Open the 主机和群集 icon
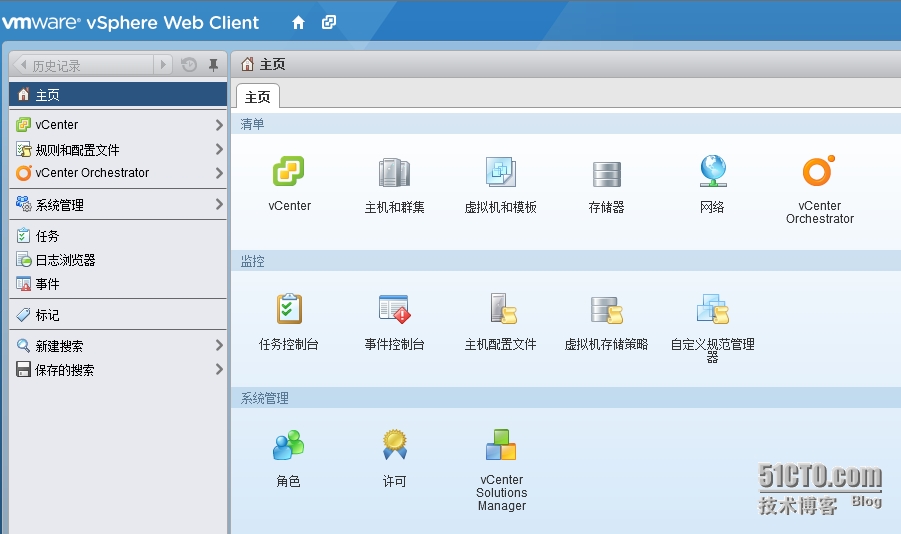 coord(394,172)
